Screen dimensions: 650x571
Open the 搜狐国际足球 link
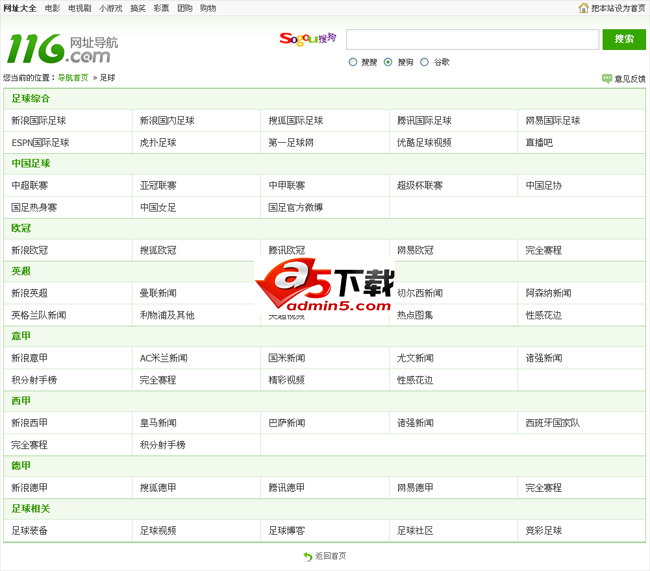click(x=296, y=121)
